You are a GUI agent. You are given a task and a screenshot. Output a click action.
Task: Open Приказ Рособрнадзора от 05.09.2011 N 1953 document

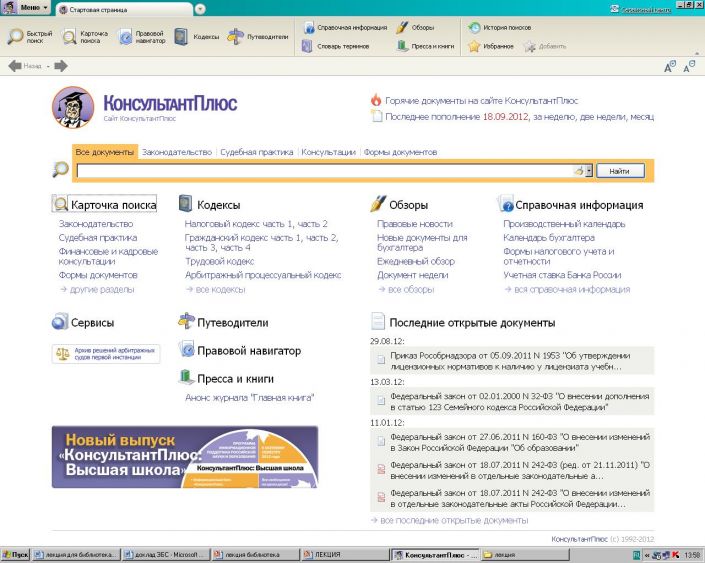click(x=512, y=361)
